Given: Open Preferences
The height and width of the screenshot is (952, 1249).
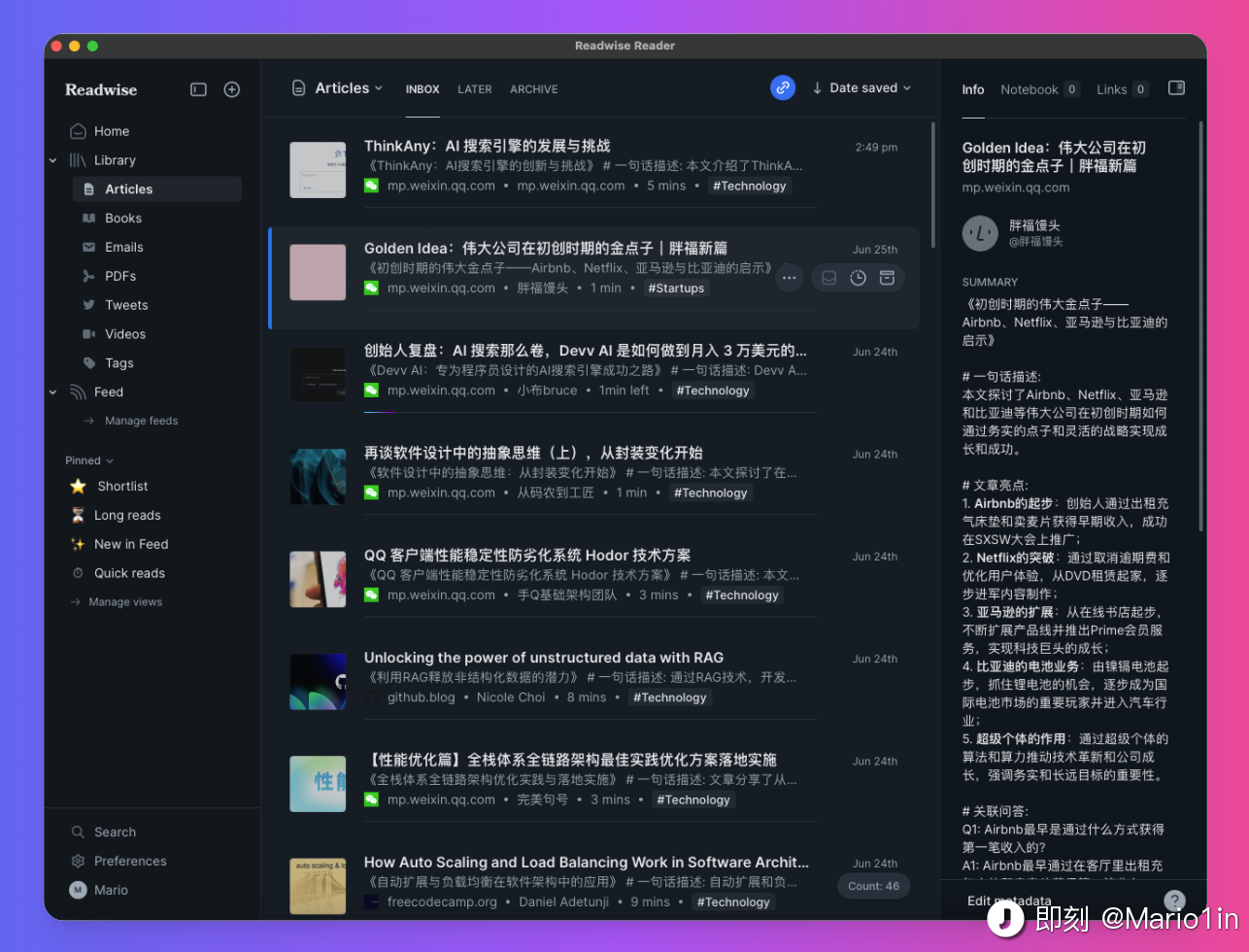Looking at the screenshot, I should tap(130, 862).
